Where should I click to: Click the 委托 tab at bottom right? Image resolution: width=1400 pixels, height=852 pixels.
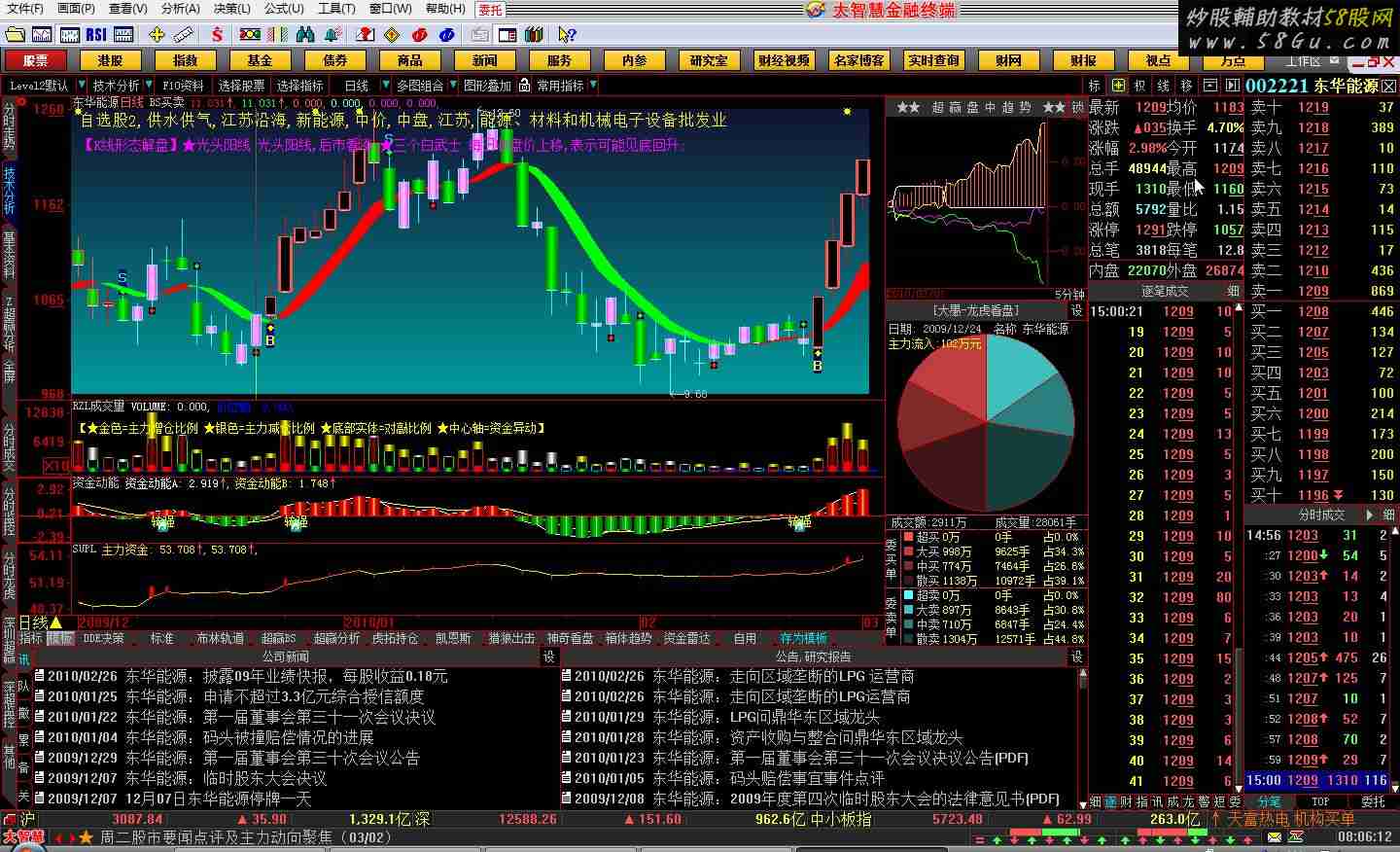(x=1373, y=801)
